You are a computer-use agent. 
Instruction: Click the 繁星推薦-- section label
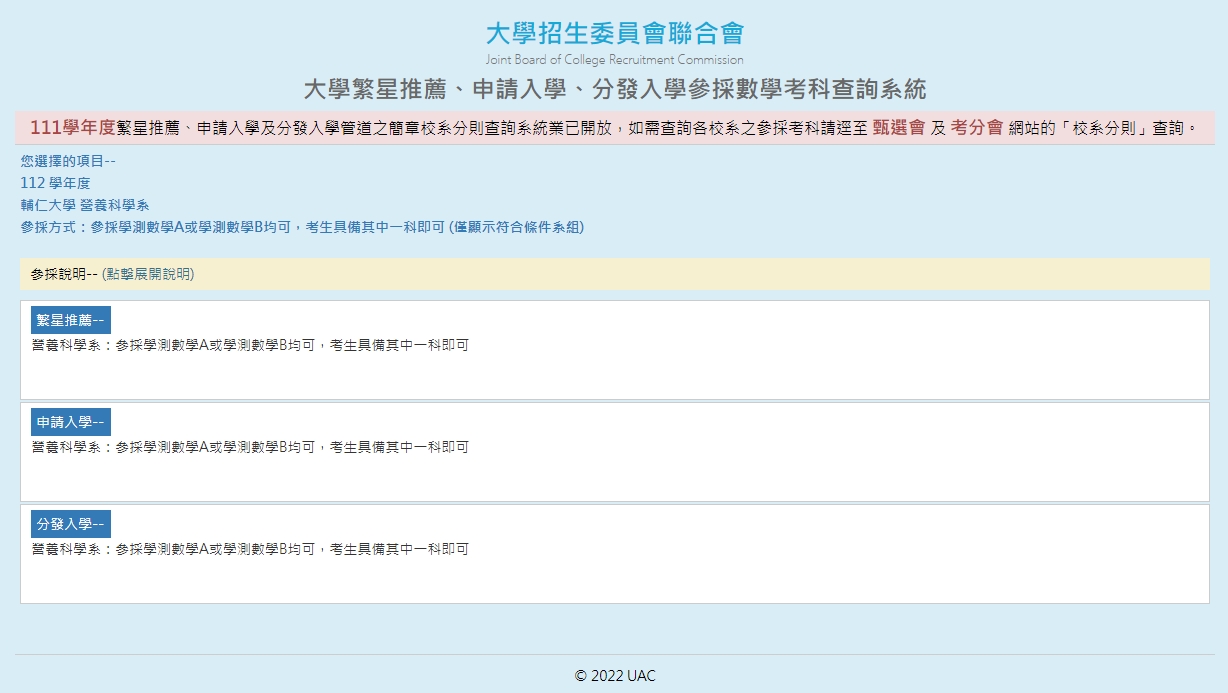pyautogui.click(x=71, y=320)
